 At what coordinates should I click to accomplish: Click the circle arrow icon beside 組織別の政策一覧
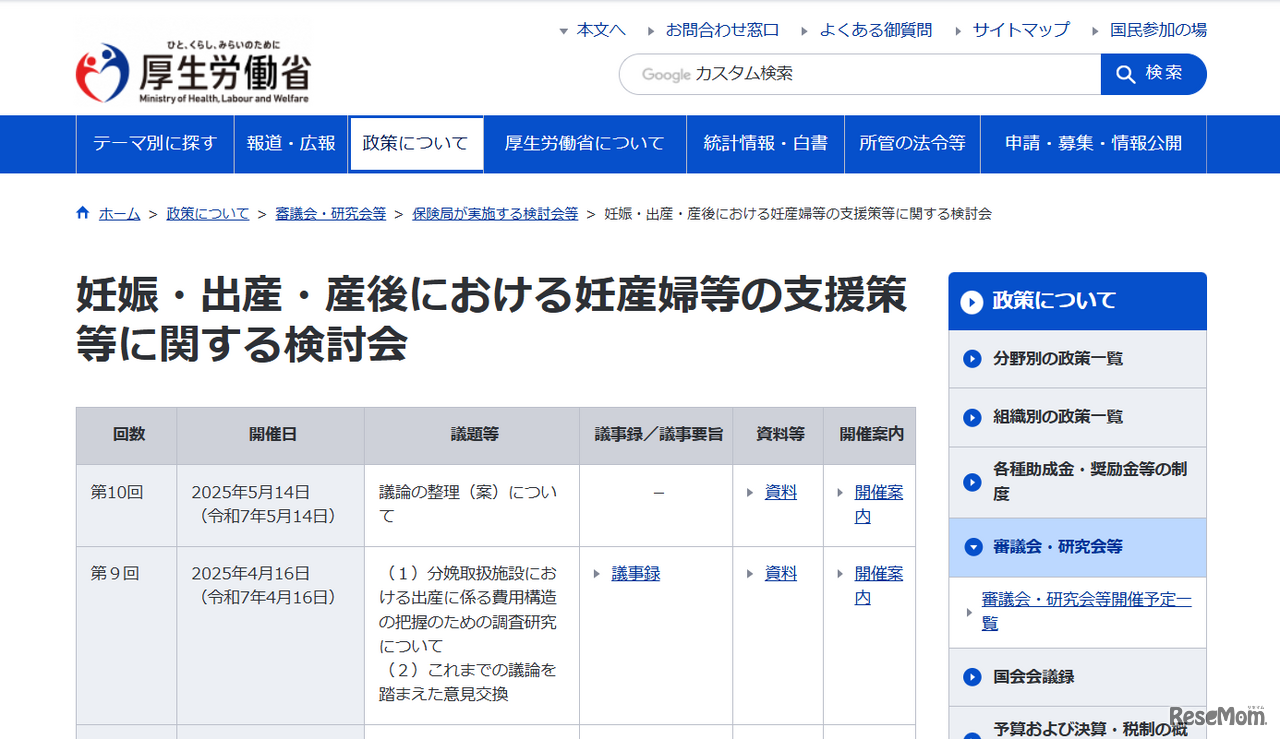[972, 417]
